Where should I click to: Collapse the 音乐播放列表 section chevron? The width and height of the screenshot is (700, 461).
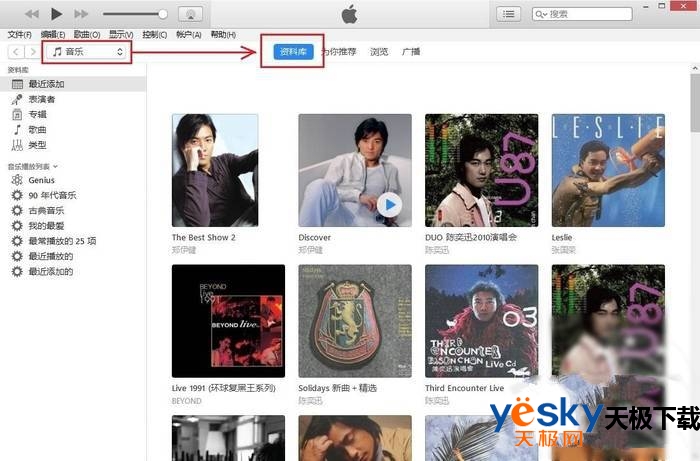tap(55, 166)
